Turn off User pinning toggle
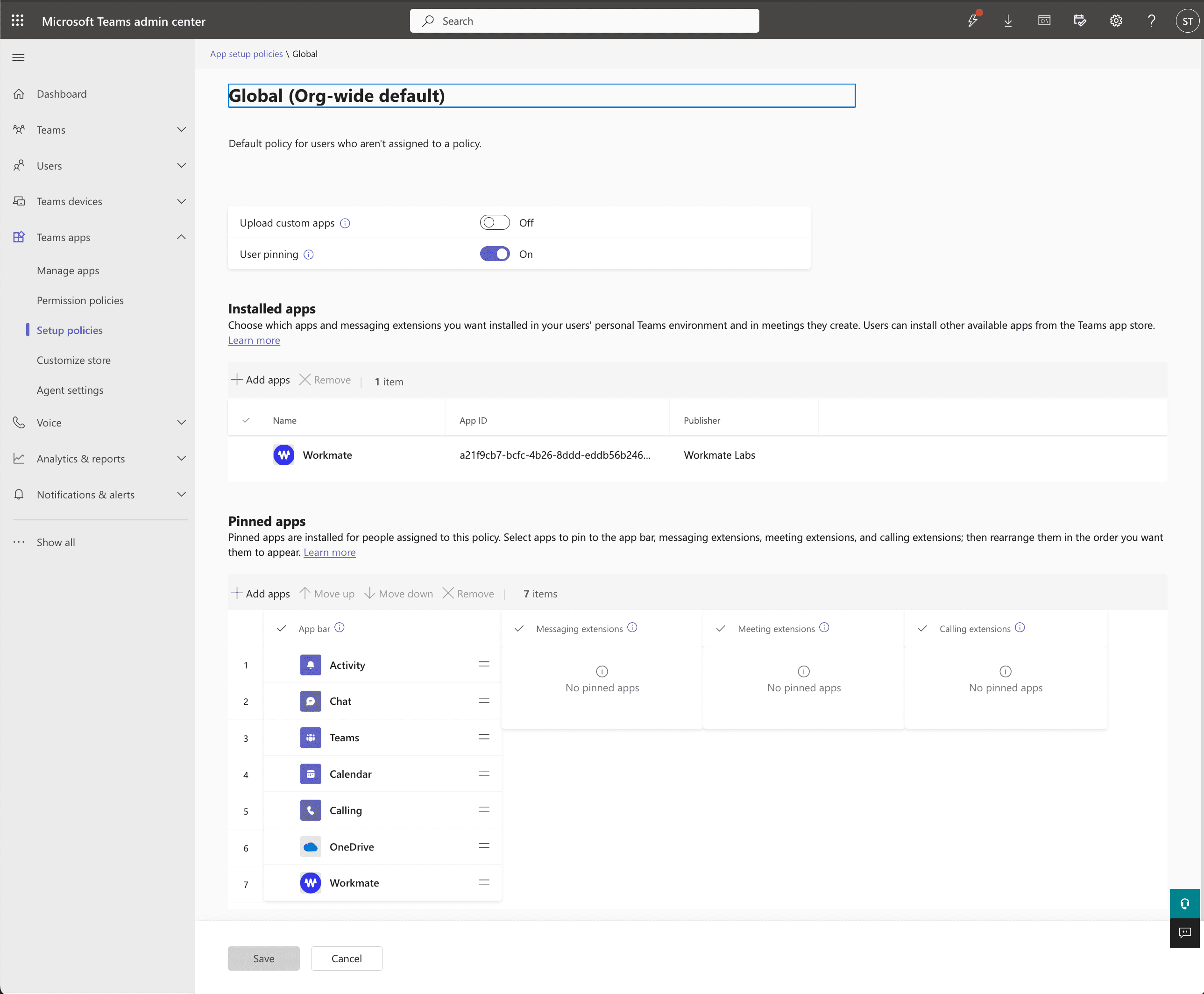This screenshot has height=994, width=1204. [495, 254]
